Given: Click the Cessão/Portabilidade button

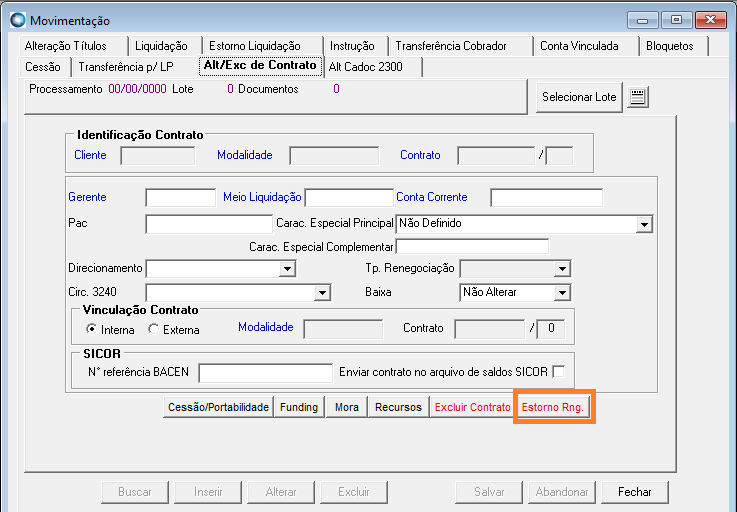Looking at the screenshot, I should coord(218,407).
